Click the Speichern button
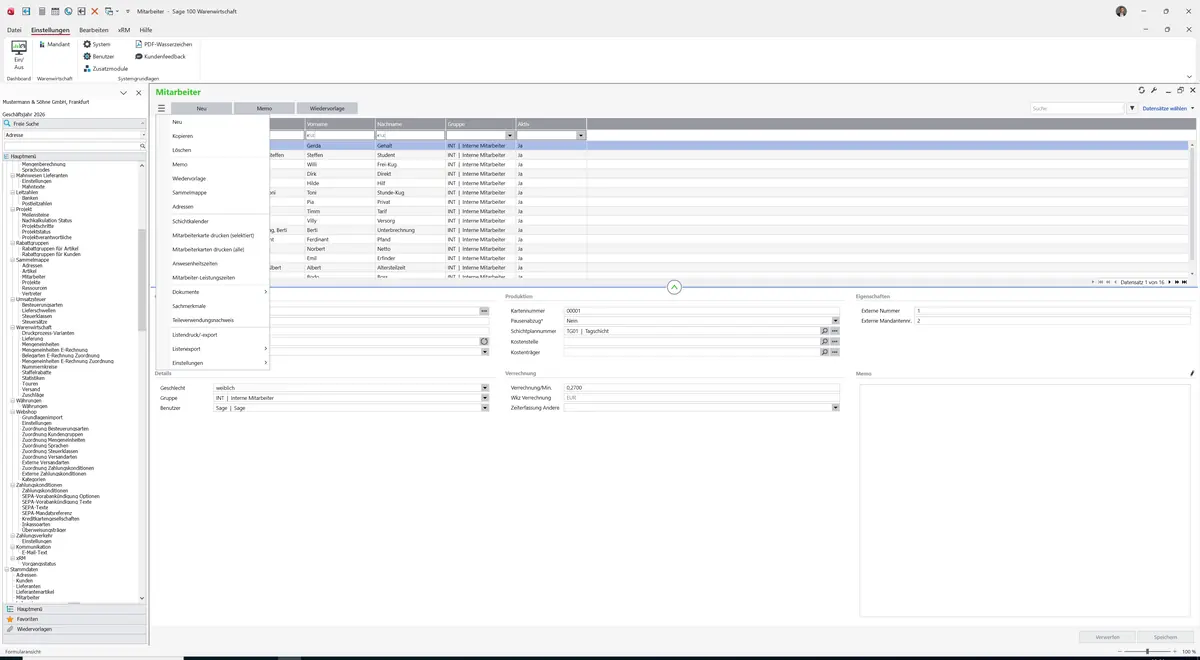The image size is (1200, 660). click(x=1165, y=637)
